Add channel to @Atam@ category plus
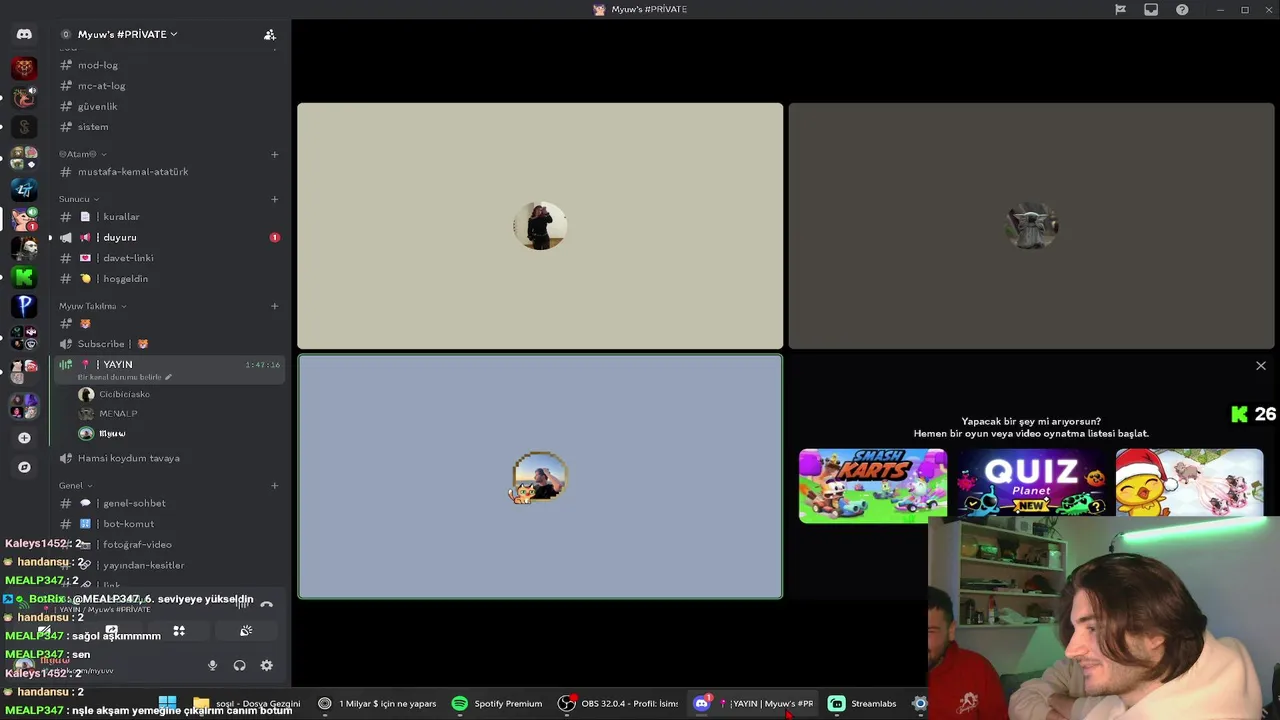1280x720 pixels. coord(274,154)
